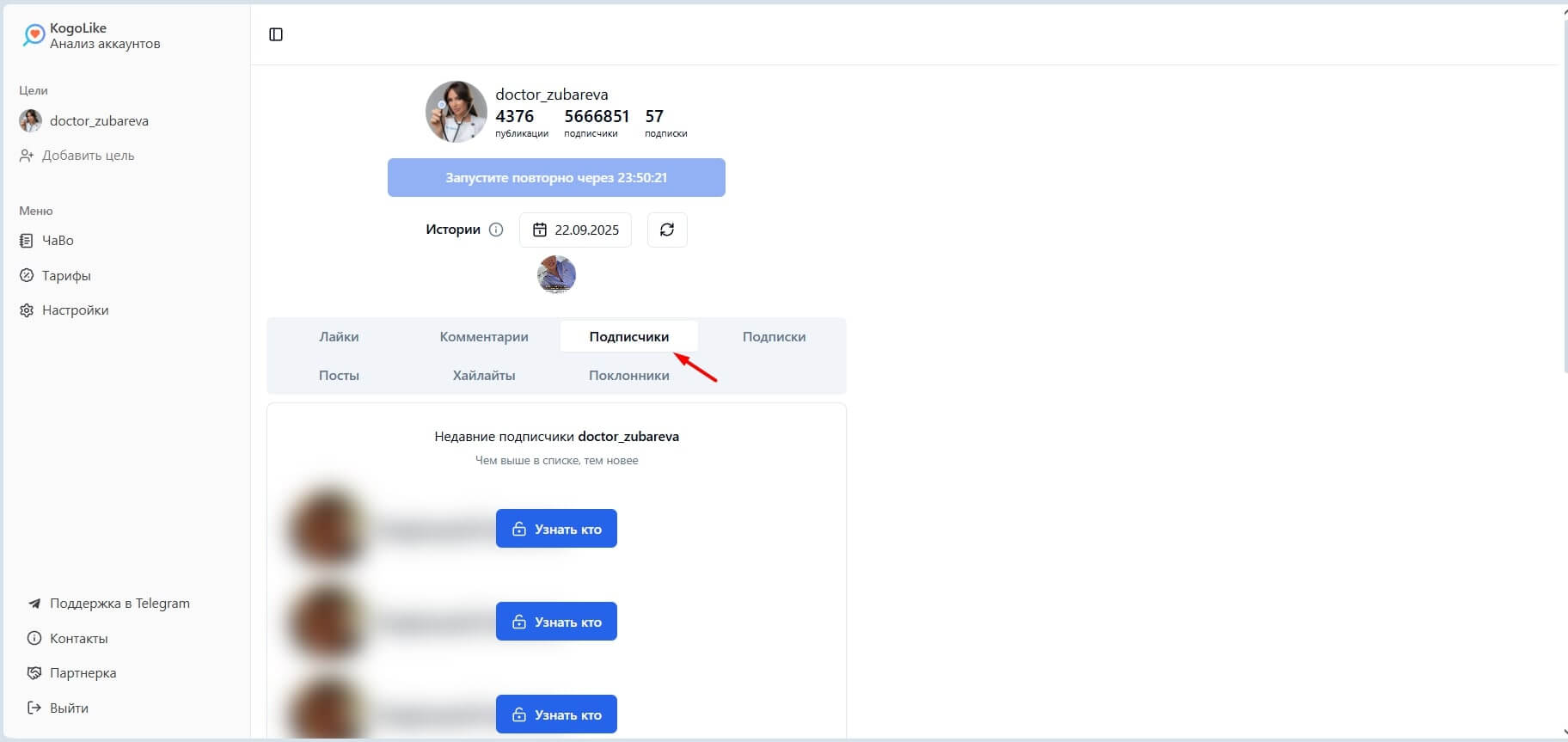
Task: Open the 22.09.2025 date picker
Action: pos(575,230)
